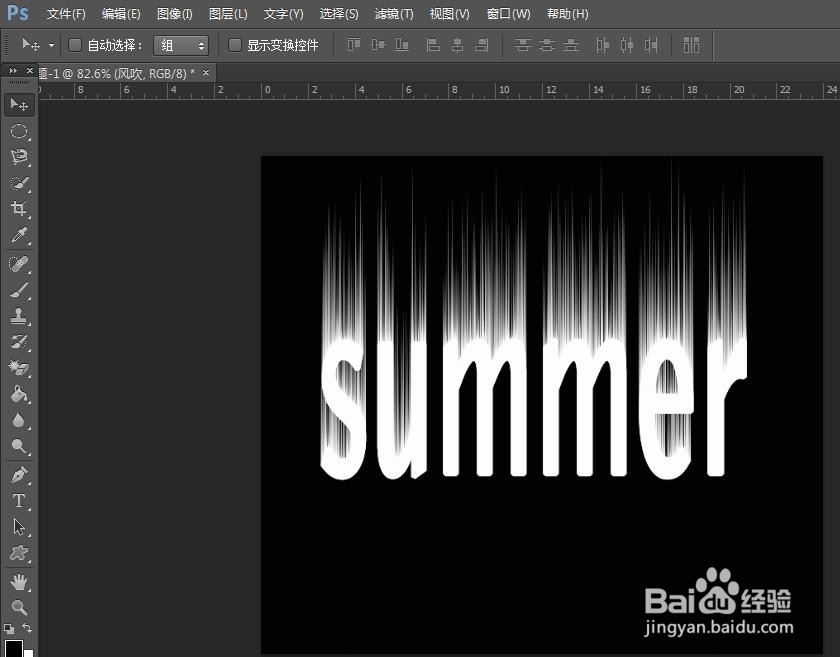Expand the toolbox double-arrow toggle
Screen dimensions: 840x657
(13, 70)
